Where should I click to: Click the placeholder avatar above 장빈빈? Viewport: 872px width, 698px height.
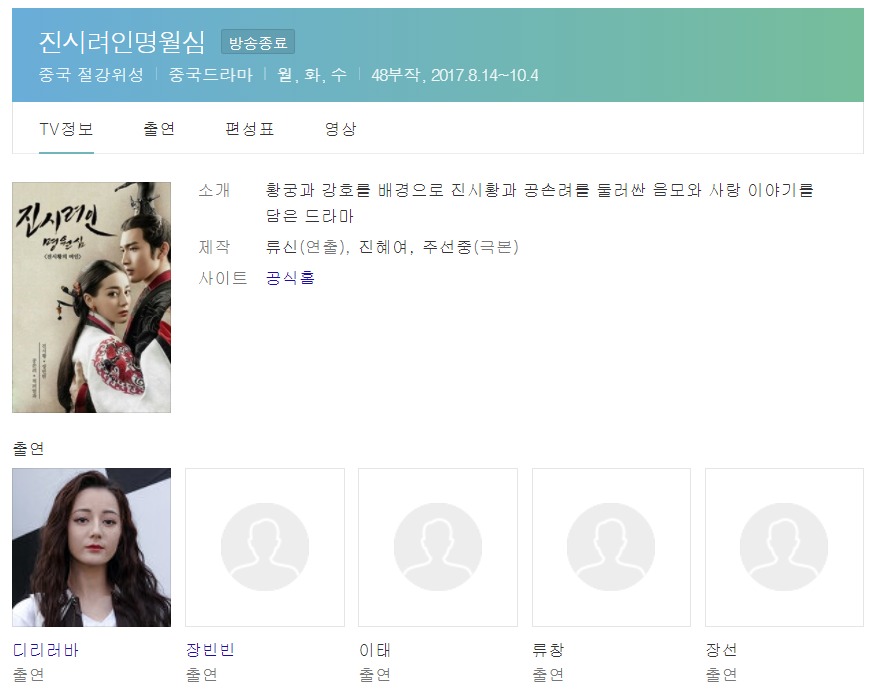point(265,547)
